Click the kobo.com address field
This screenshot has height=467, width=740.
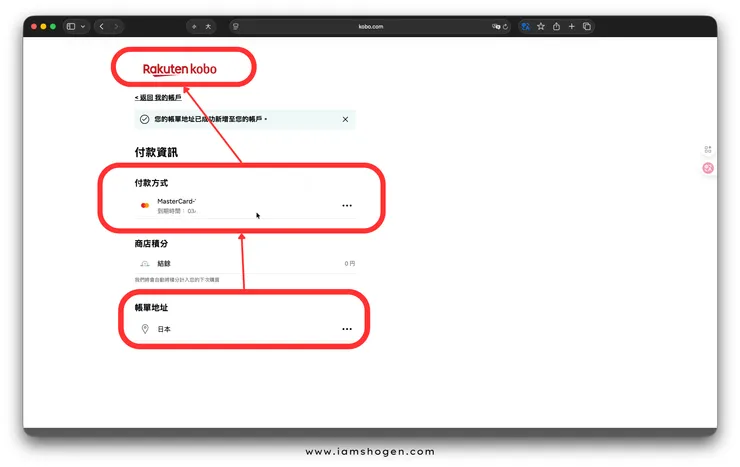tap(370, 26)
